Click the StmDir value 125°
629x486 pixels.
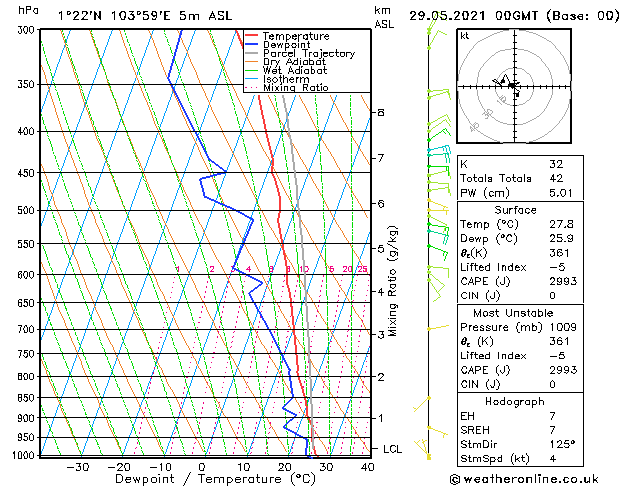(x=562, y=444)
